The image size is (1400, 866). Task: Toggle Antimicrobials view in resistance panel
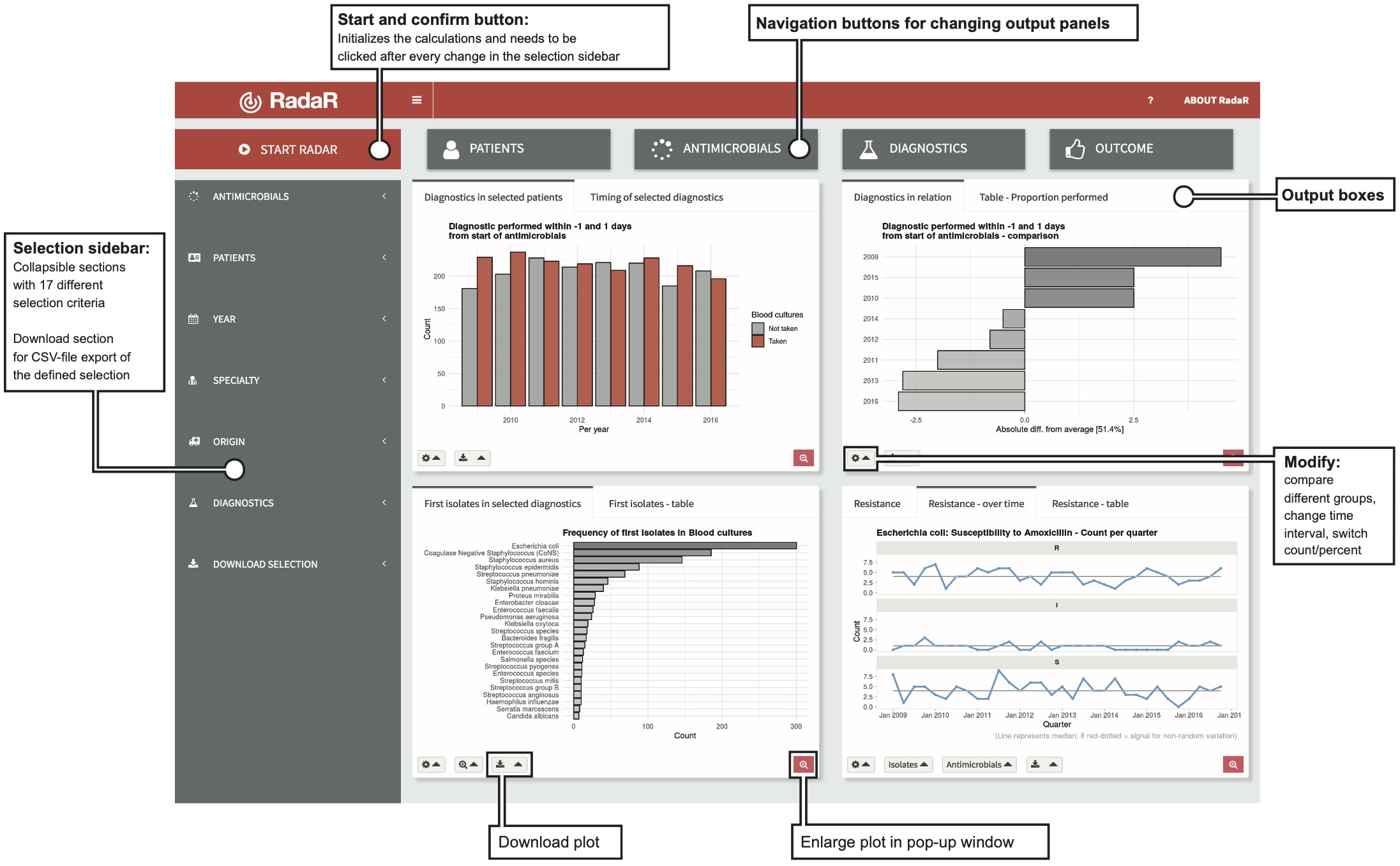[980, 768]
